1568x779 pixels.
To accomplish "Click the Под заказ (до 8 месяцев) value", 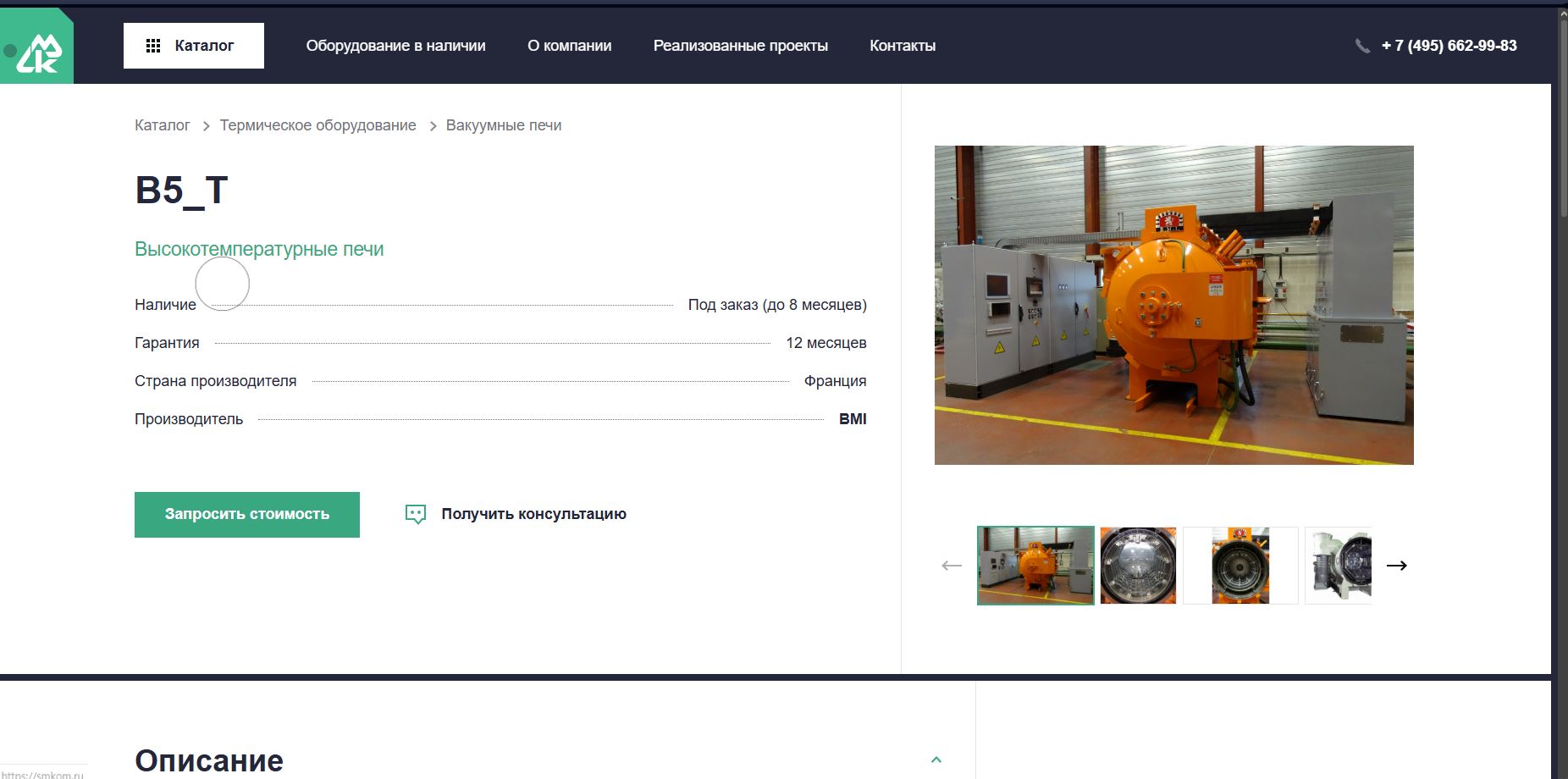I will tap(777, 305).
